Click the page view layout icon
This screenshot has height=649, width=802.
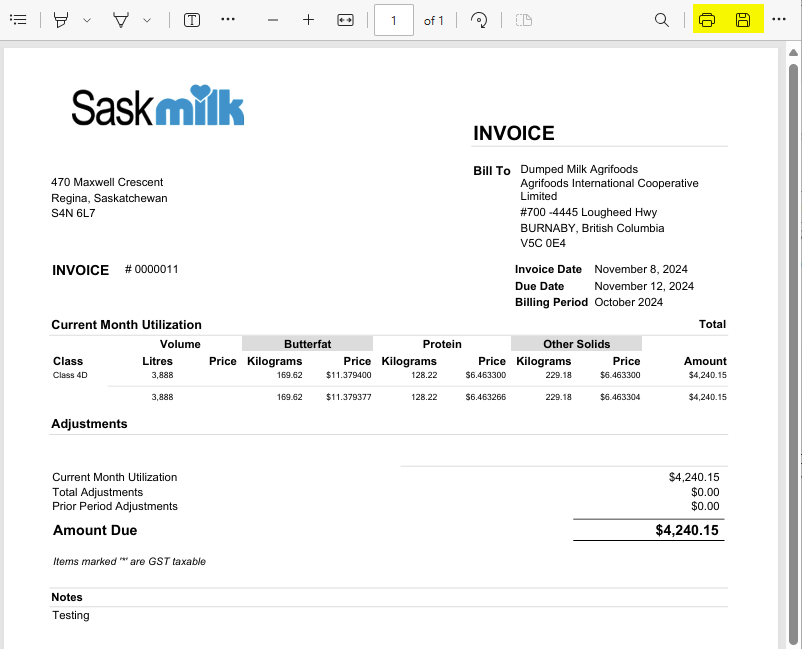tap(523, 20)
